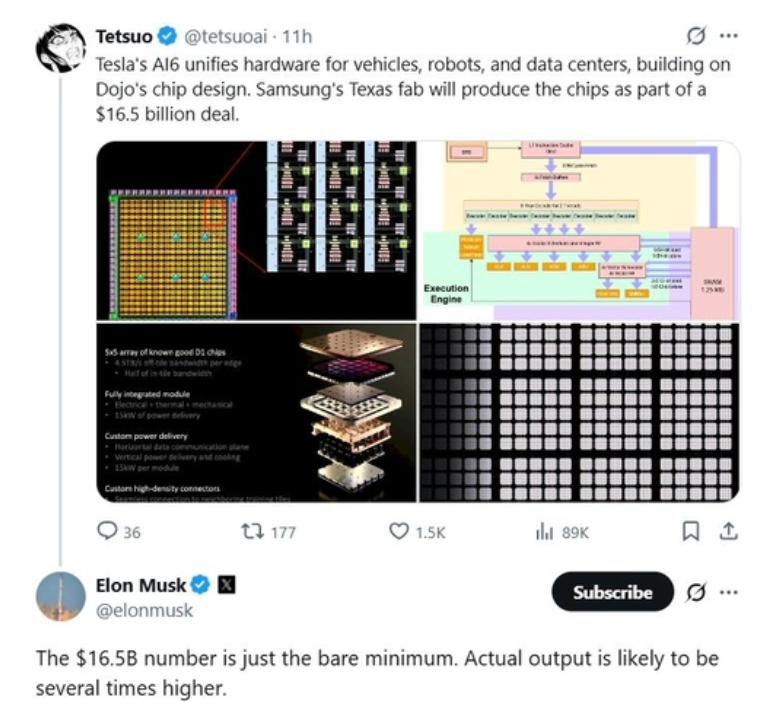The image size is (770, 702).
Task: Click Elon Musk's rocket avatar
Action: tap(60, 597)
